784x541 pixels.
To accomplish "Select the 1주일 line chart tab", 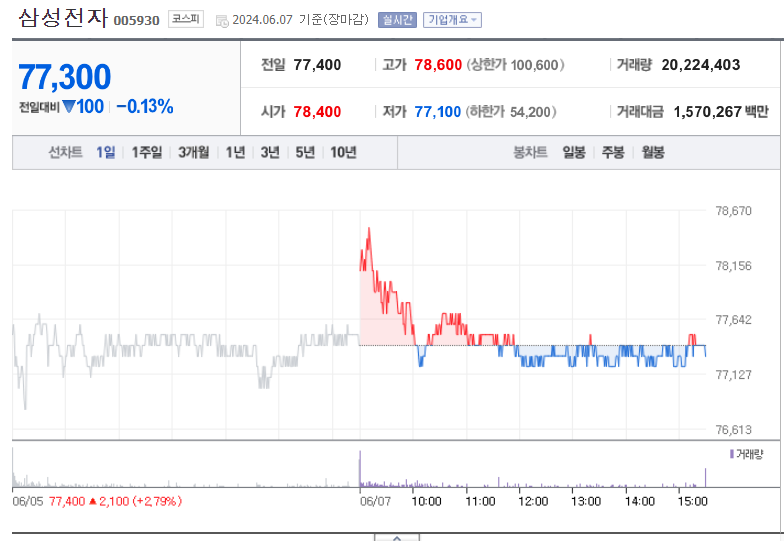I will 146,152.
